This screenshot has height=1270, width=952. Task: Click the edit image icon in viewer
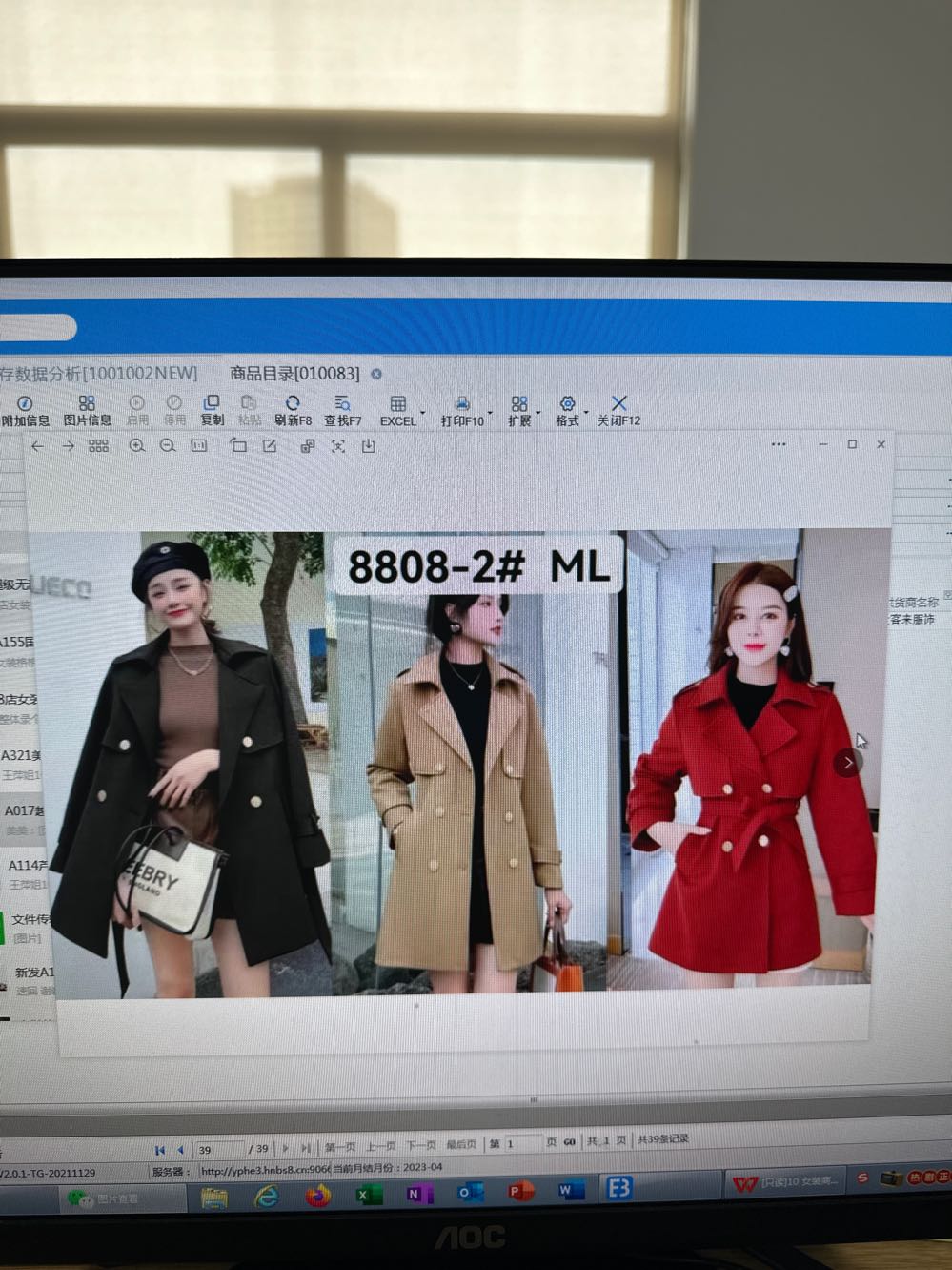pos(270,446)
